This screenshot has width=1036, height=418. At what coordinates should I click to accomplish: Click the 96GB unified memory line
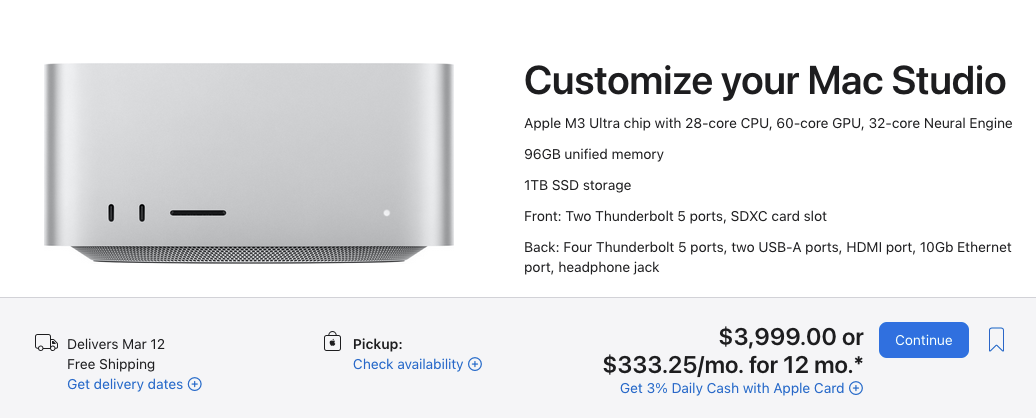tap(594, 155)
